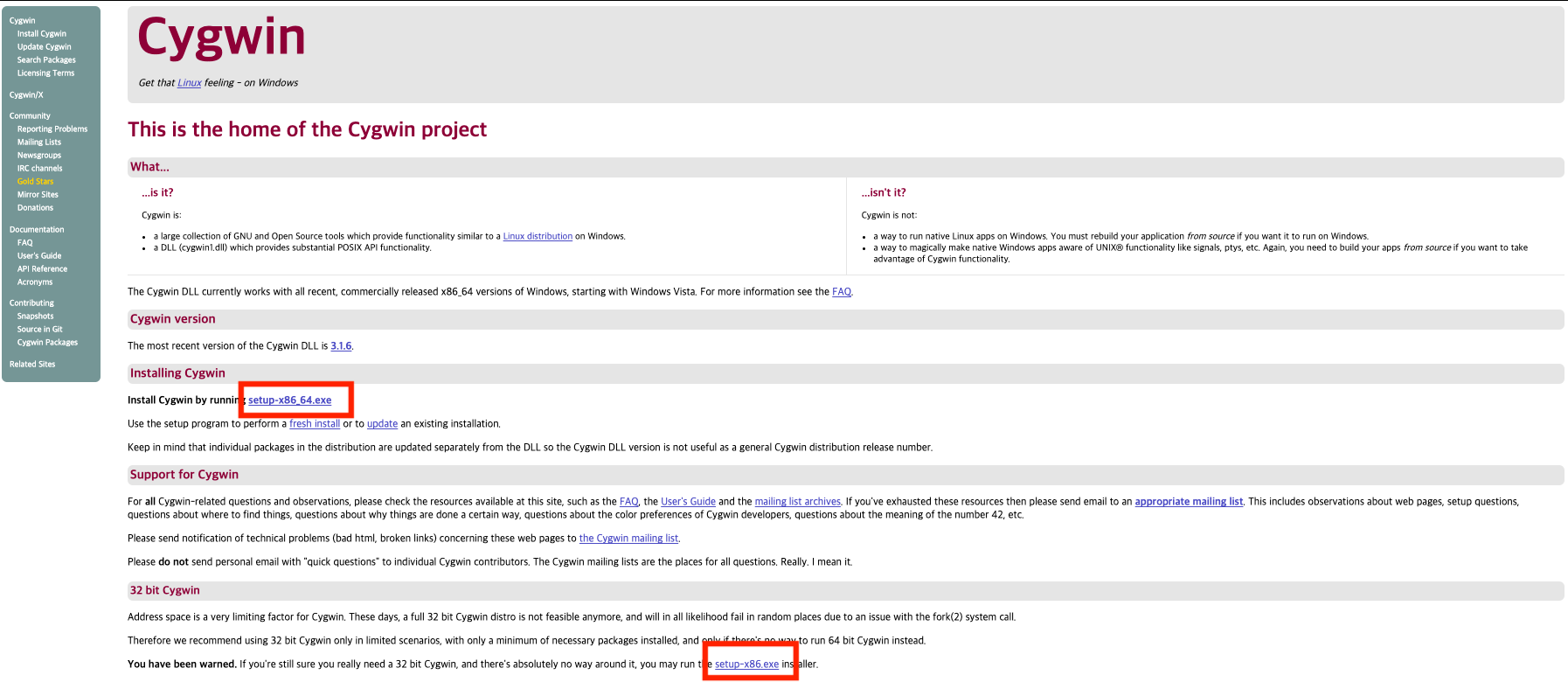Go to Newsgroups
Viewport: 1568px width, 682px height.
[x=39, y=155]
